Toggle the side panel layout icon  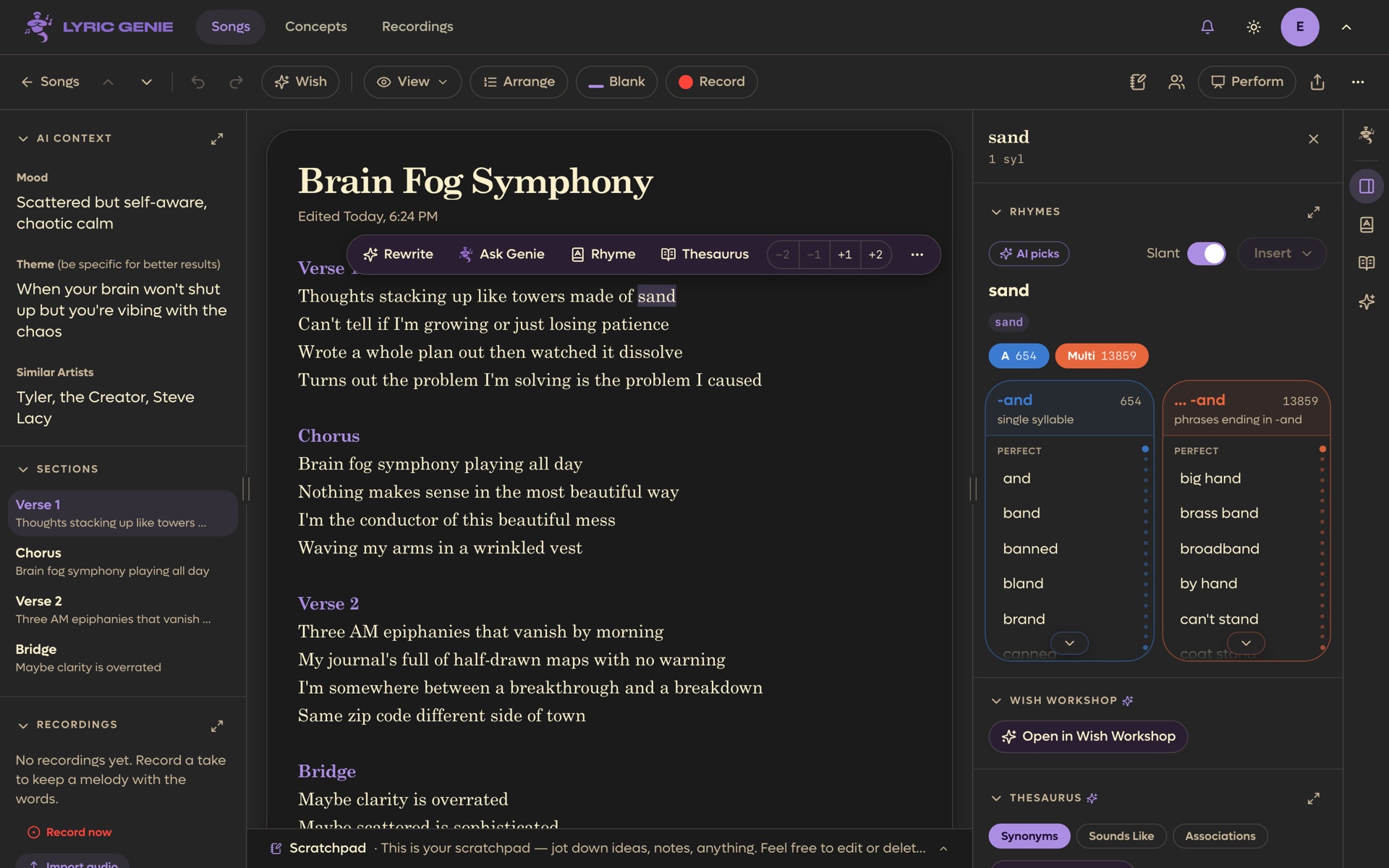1367,186
